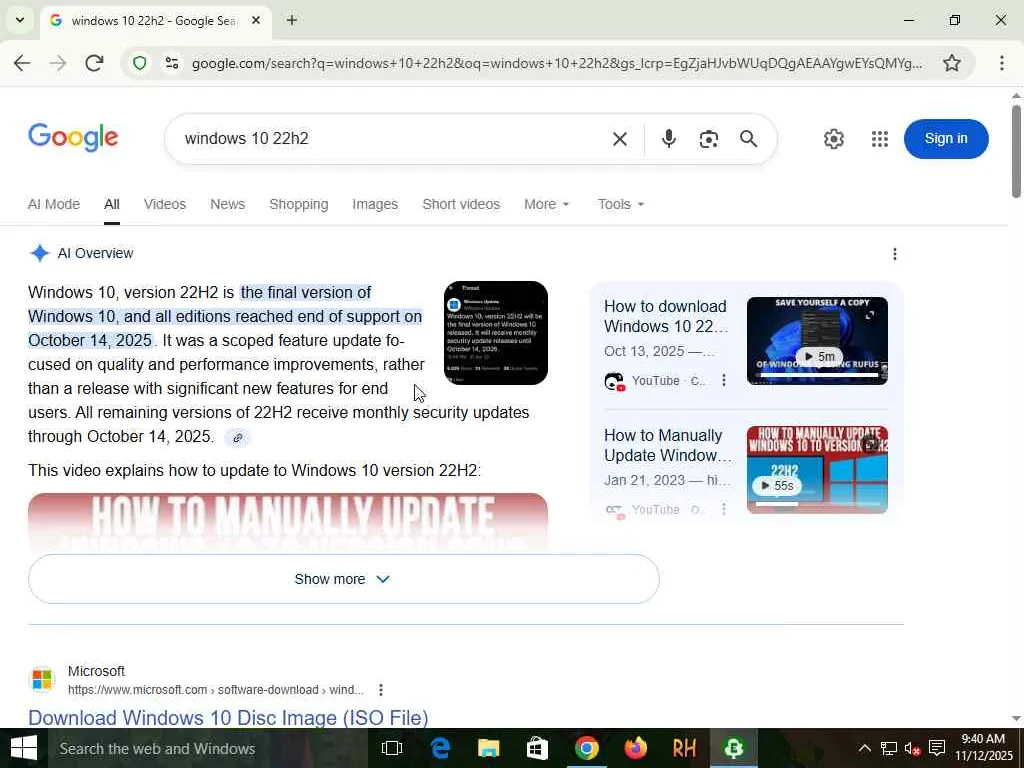The image size is (1024, 768).
Task: Bookmark this page with the star icon
Action: (x=952, y=63)
